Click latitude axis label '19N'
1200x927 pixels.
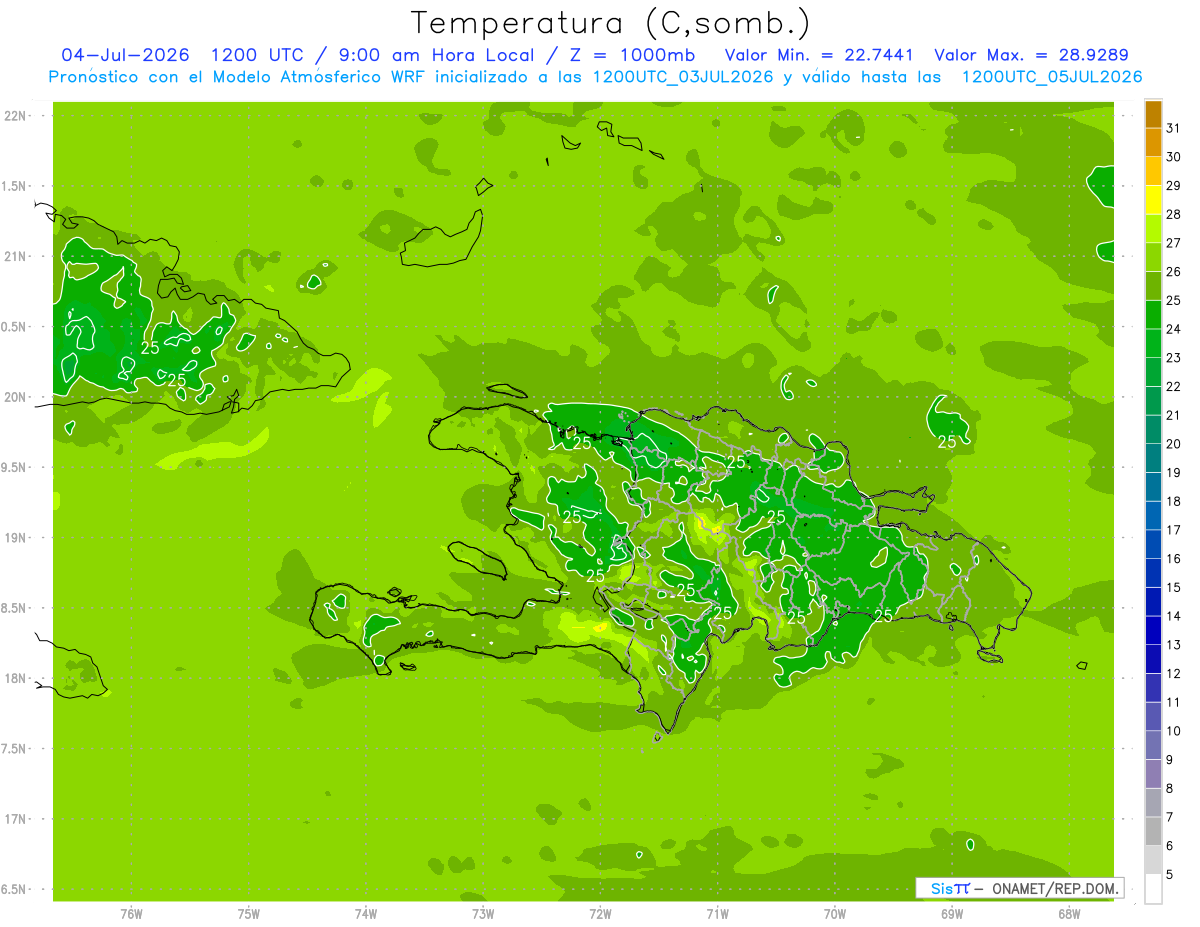[x=16, y=537]
